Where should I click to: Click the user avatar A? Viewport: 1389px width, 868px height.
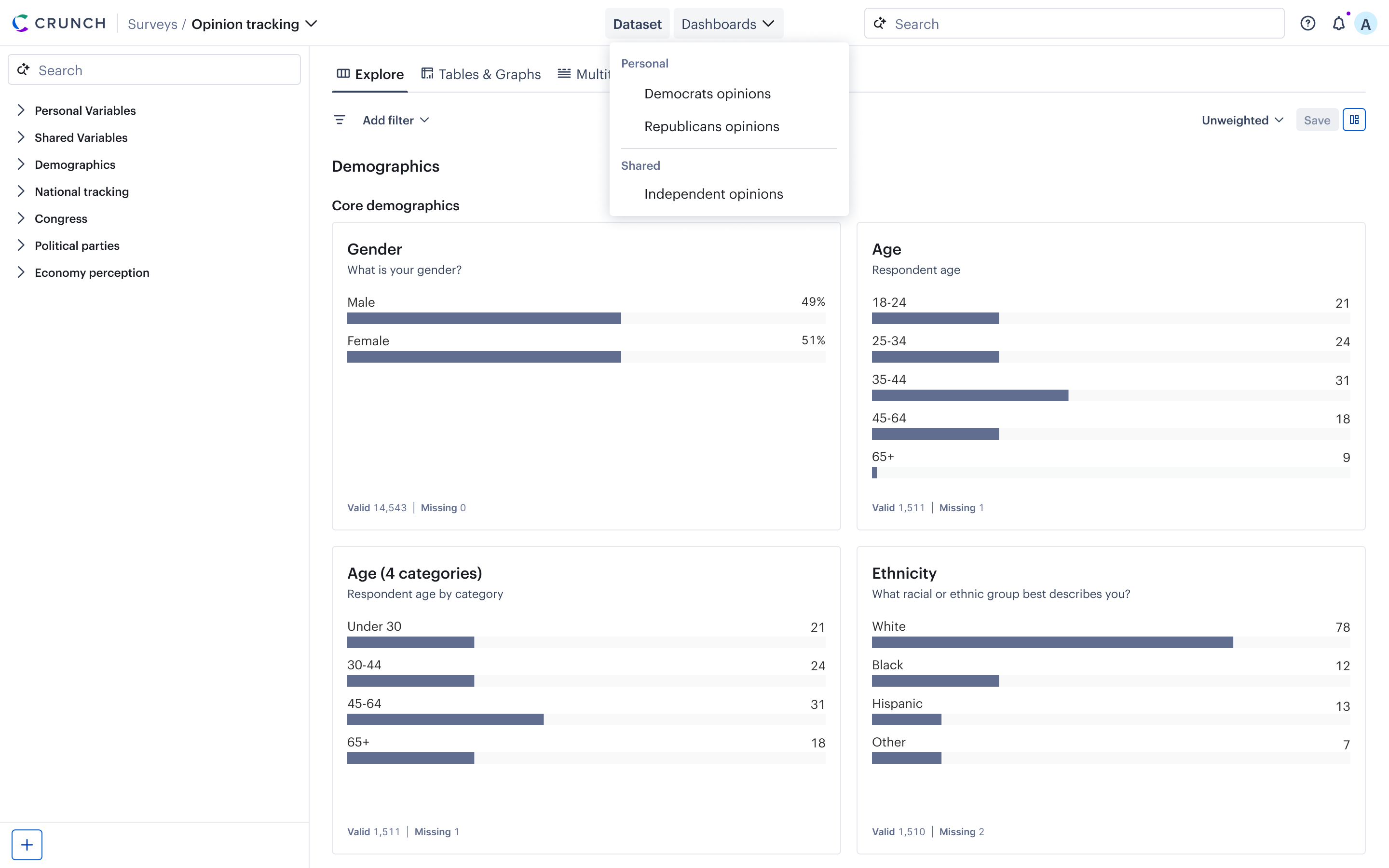(x=1365, y=24)
